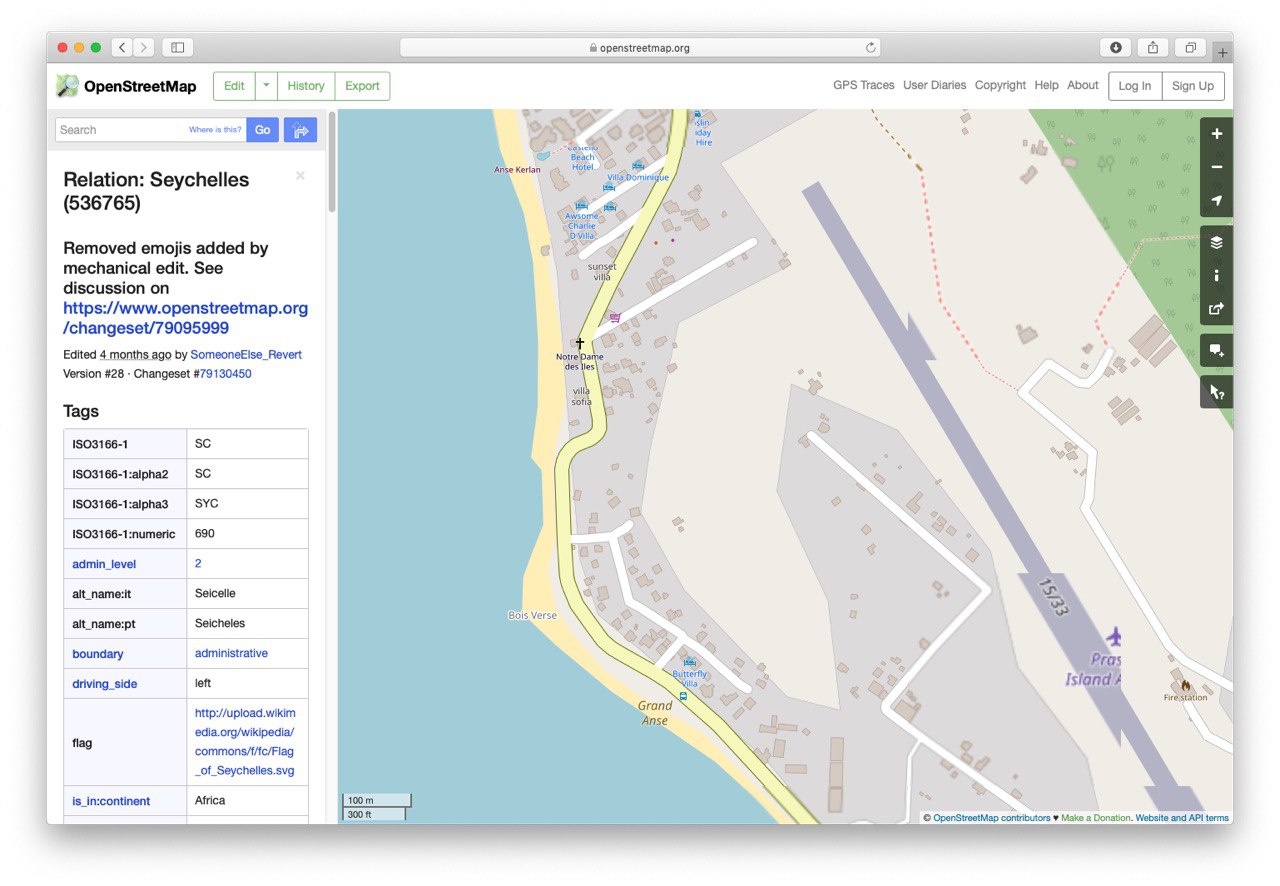1280x886 pixels.
Task: Open Safari's share sheet button
Action: pyautogui.click(x=1153, y=47)
